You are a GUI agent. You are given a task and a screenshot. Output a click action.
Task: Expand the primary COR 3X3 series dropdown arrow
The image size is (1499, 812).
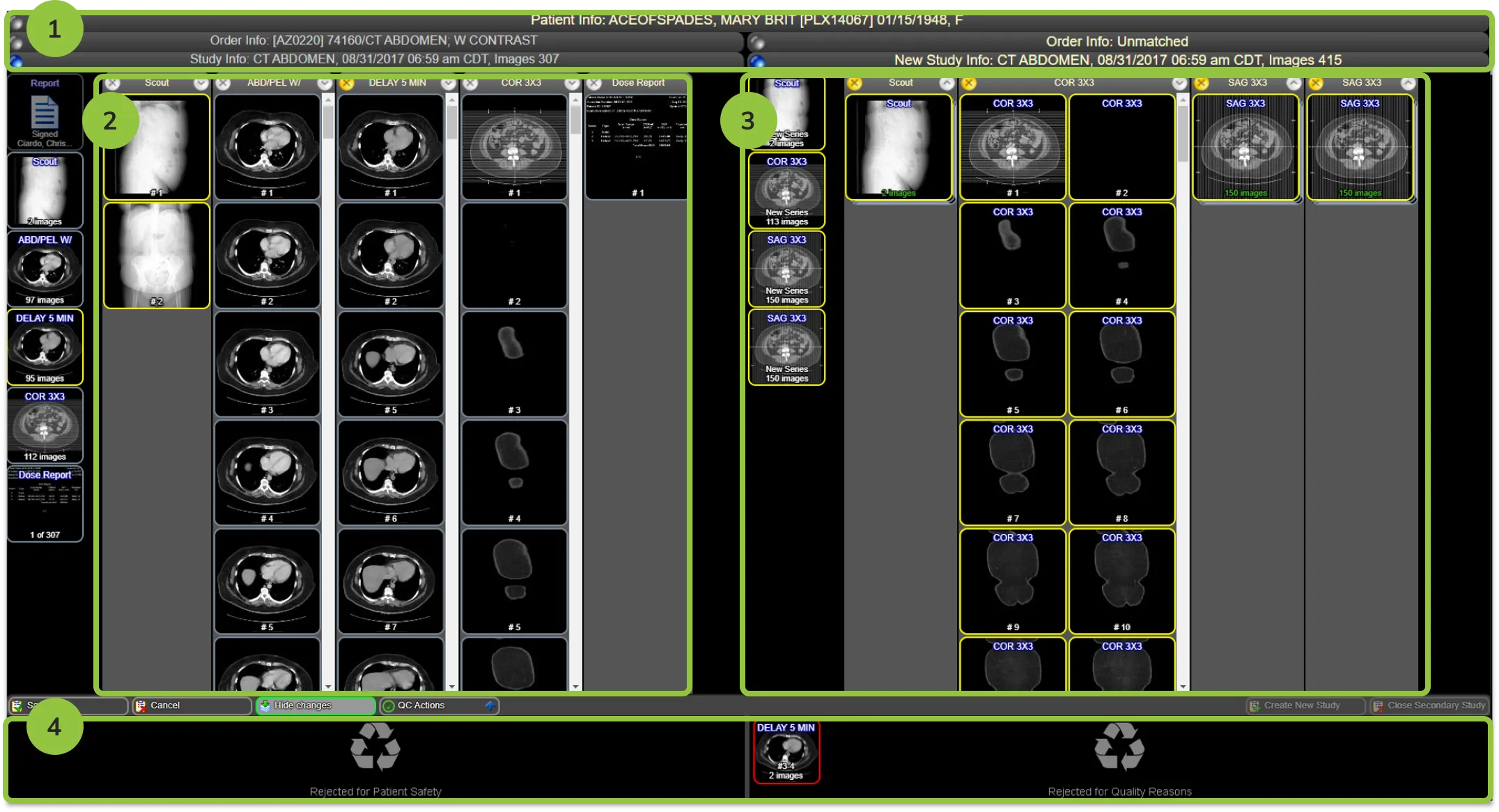pyautogui.click(x=572, y=84)
